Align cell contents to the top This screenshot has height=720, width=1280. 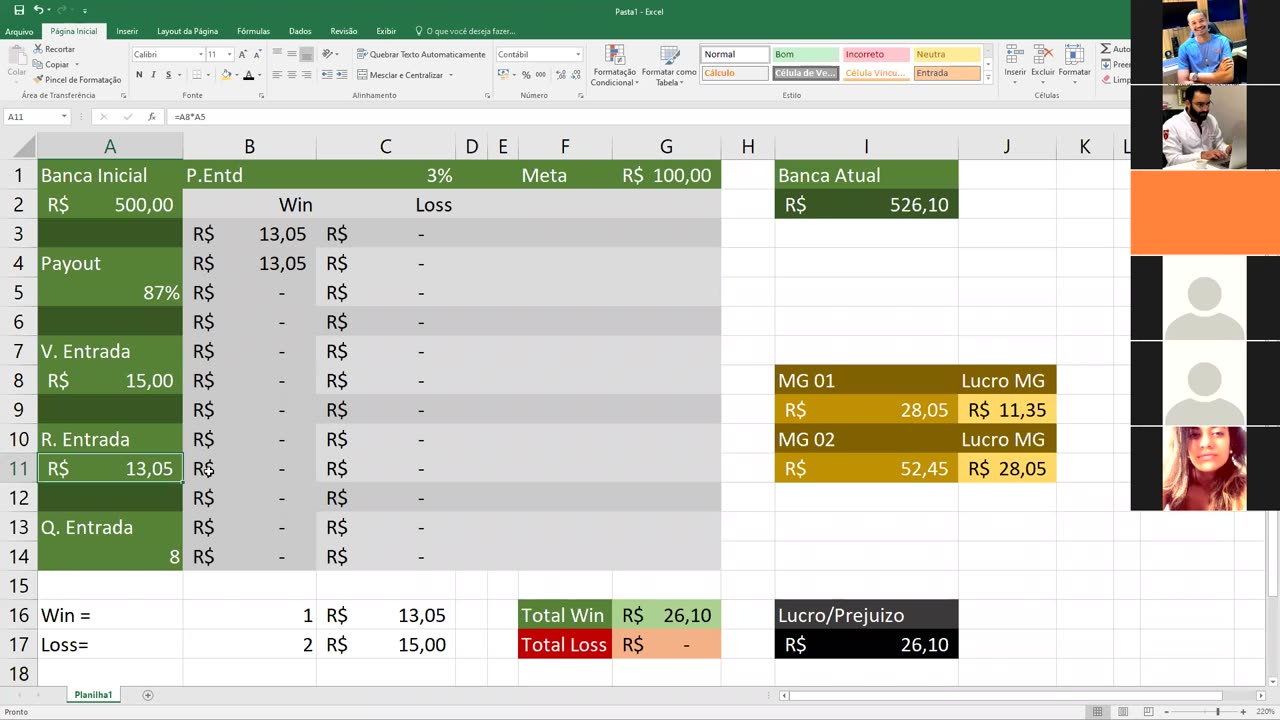click(277, 54)
